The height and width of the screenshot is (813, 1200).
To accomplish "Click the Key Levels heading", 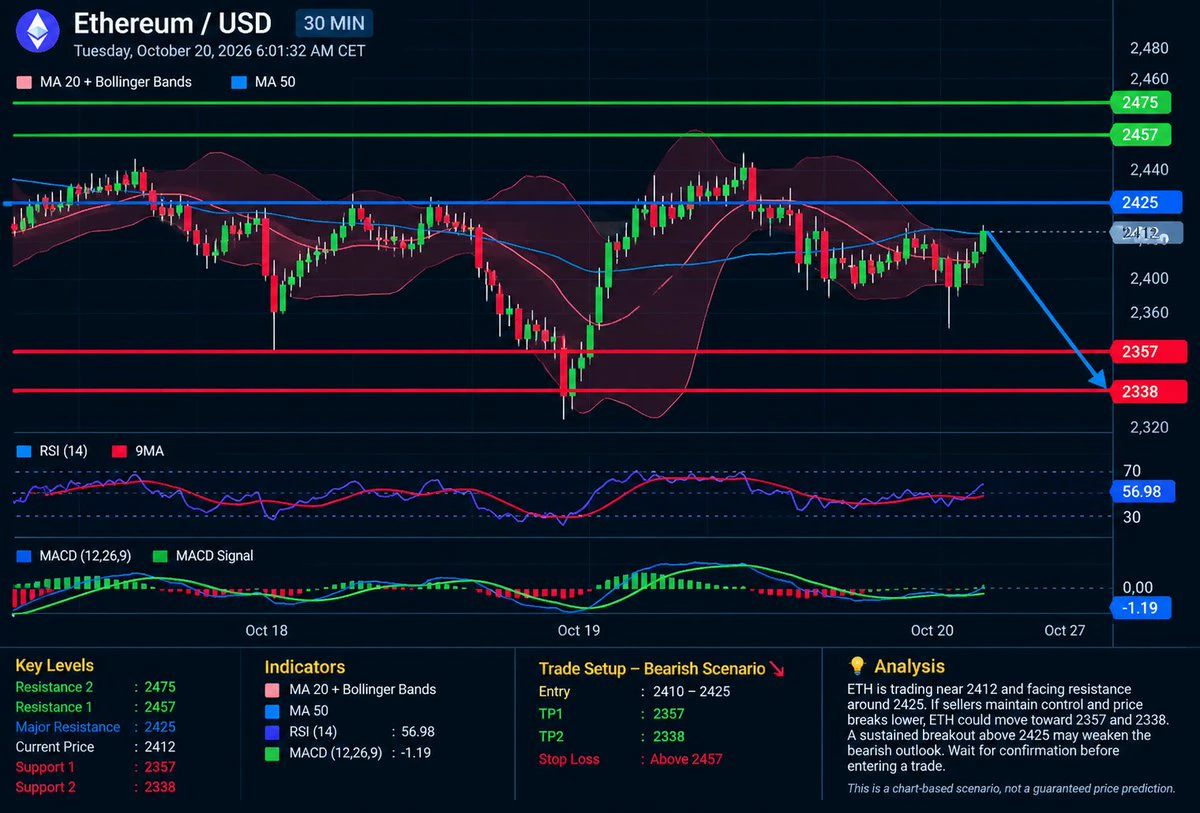I will pos(55,666).
